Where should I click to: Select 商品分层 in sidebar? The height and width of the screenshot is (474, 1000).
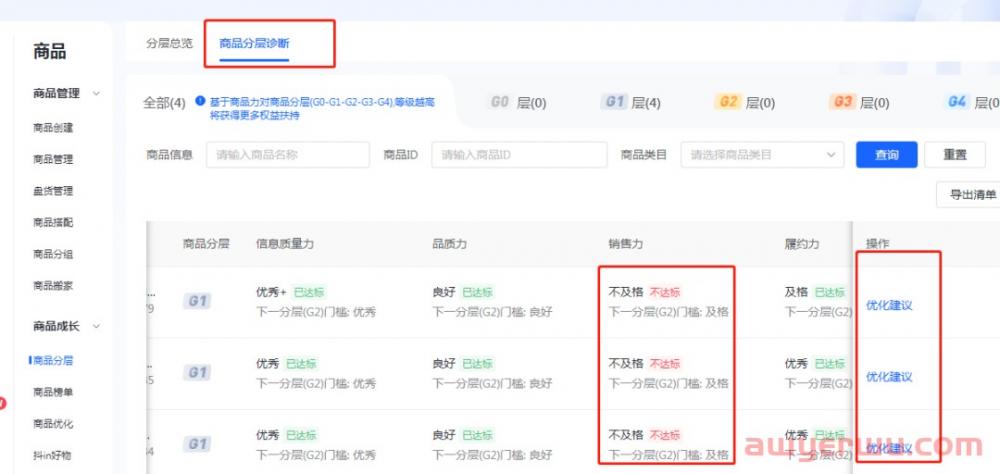[53, 360]
